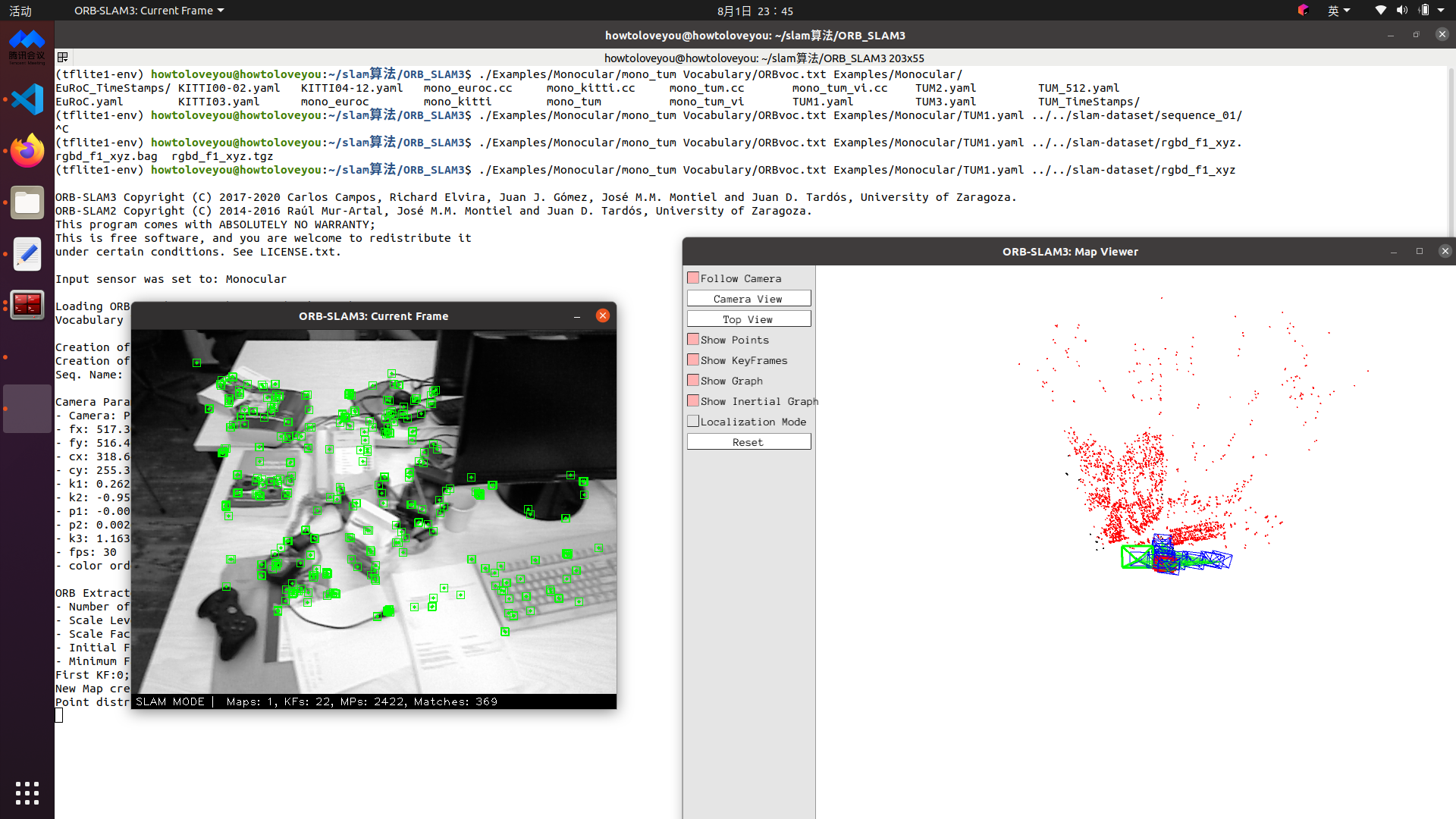Toggle the Show KeyFrames checkbox
1456x819 pixels.
[693, 359]
